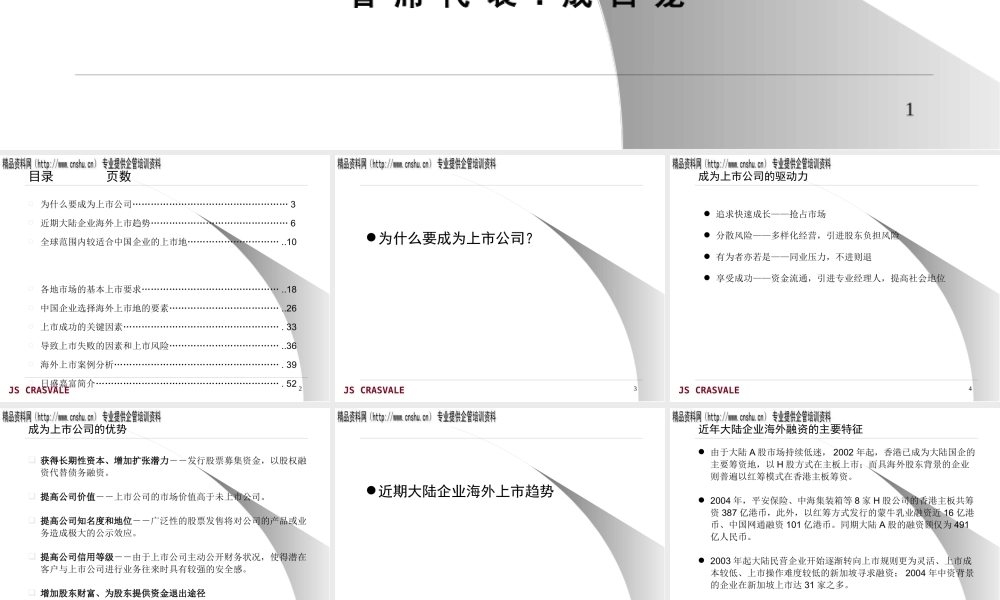Click contents entry 海外上市案例分析

168,365
